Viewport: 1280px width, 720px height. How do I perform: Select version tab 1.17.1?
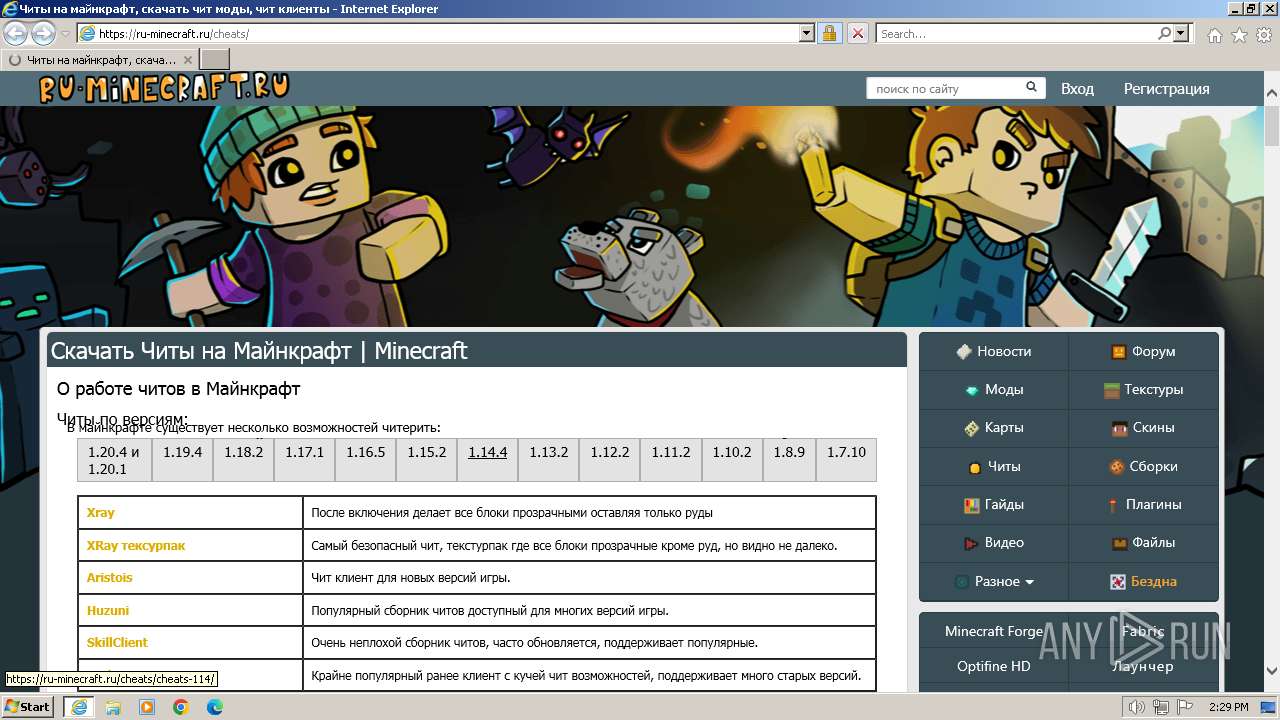click(304, 460)
